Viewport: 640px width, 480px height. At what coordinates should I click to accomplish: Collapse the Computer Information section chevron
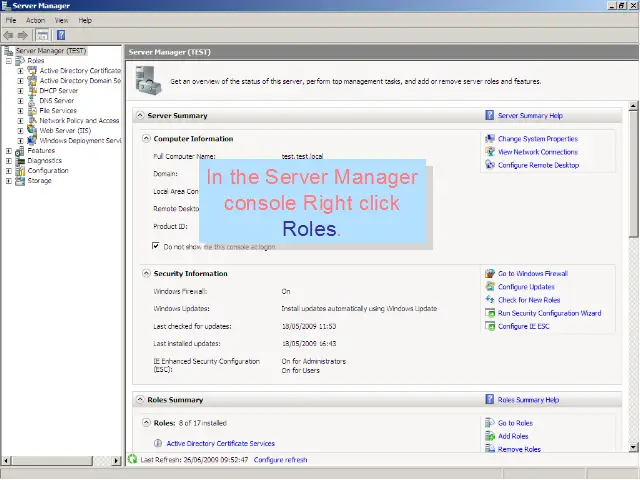pos(146,138)
